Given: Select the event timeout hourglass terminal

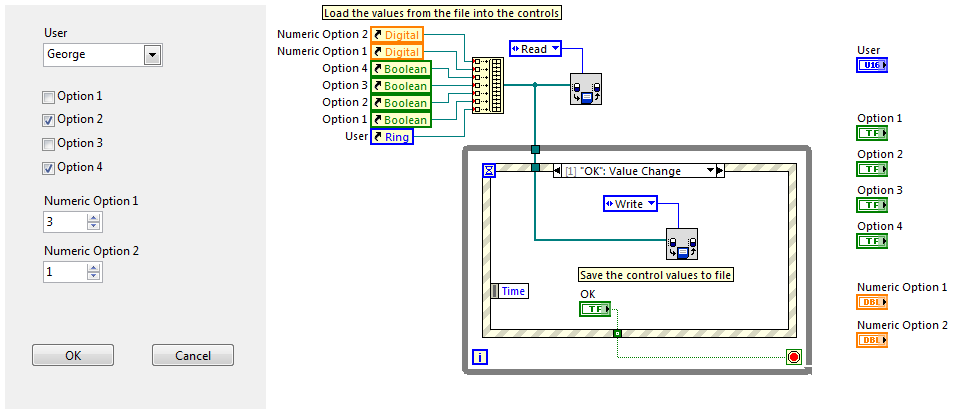Looking at the screenshot, I should point(489,171).
